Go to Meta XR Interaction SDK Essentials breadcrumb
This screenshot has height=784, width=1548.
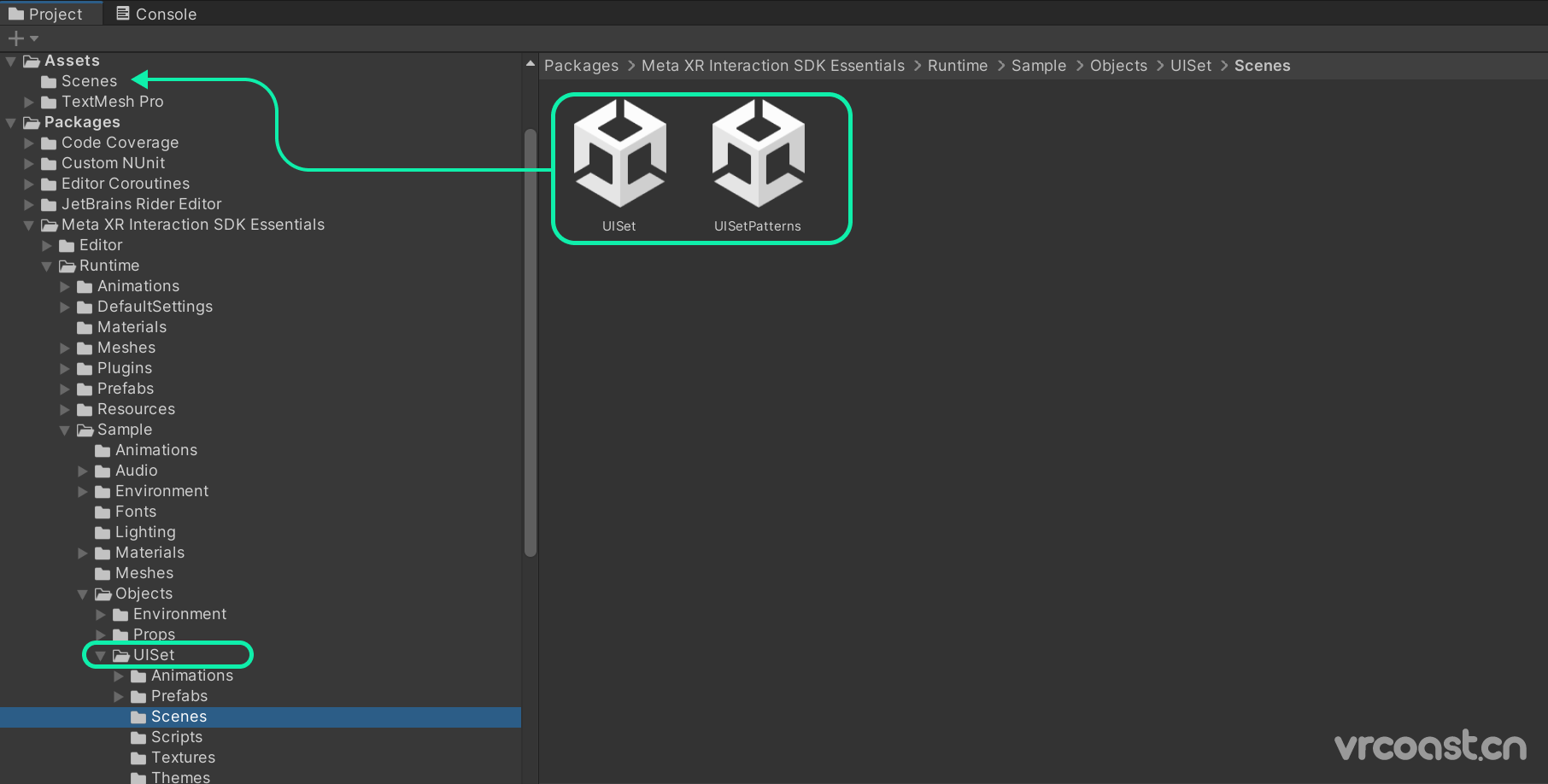pos(773,66)
